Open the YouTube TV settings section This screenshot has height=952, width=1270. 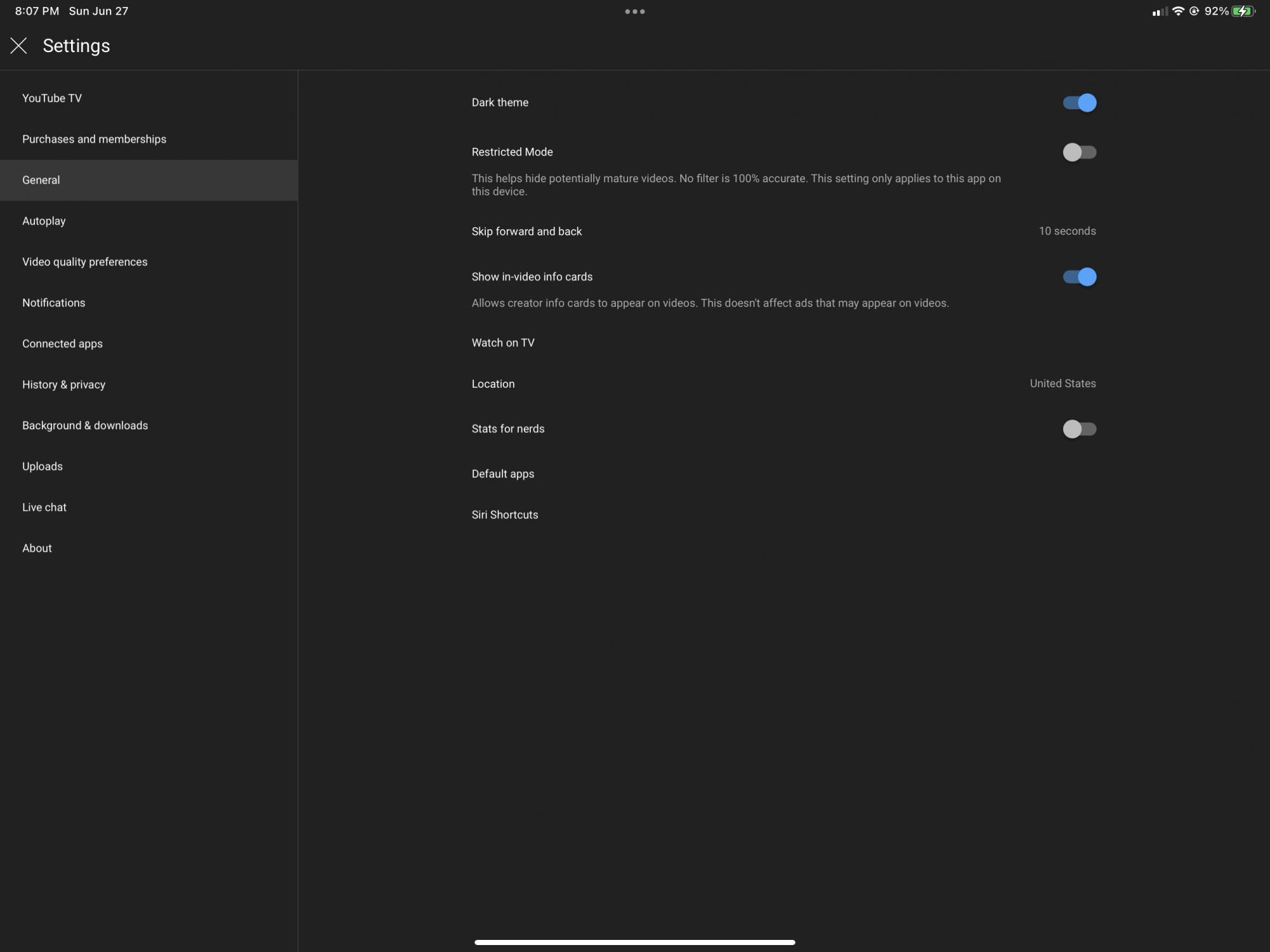point(52,98)
